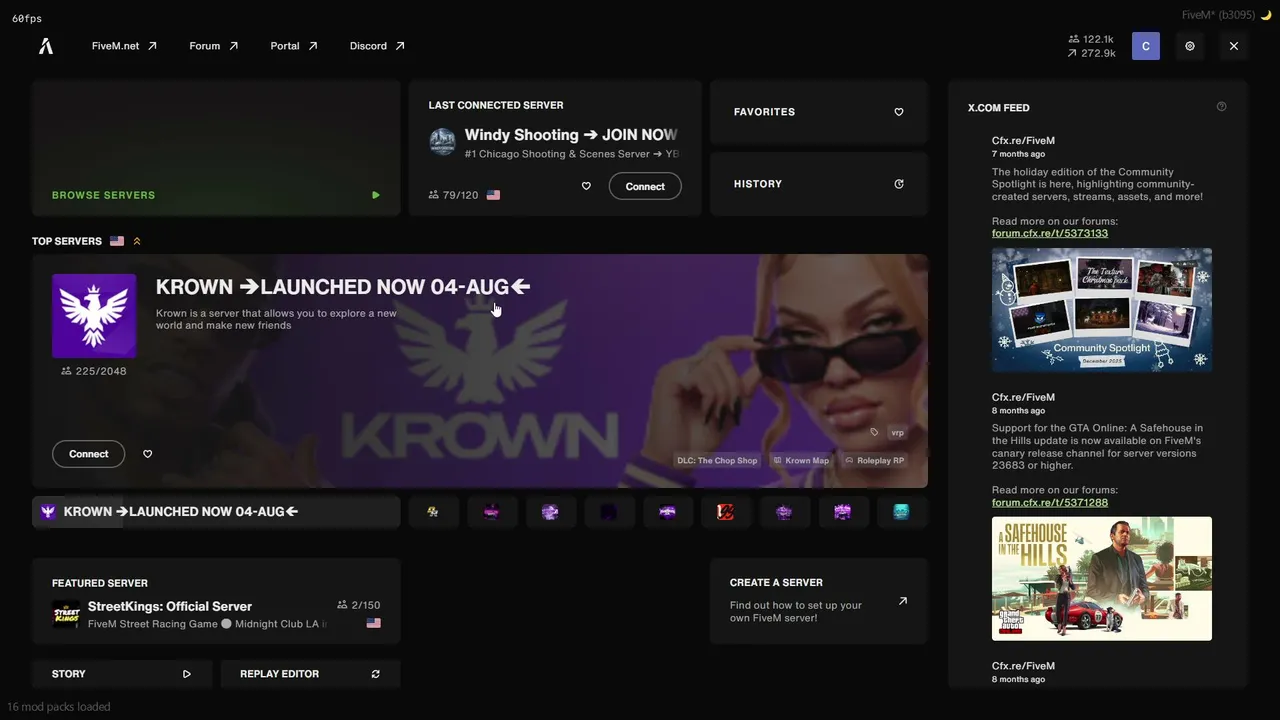Click the US flag next to 79/120

tap(493, 195)
